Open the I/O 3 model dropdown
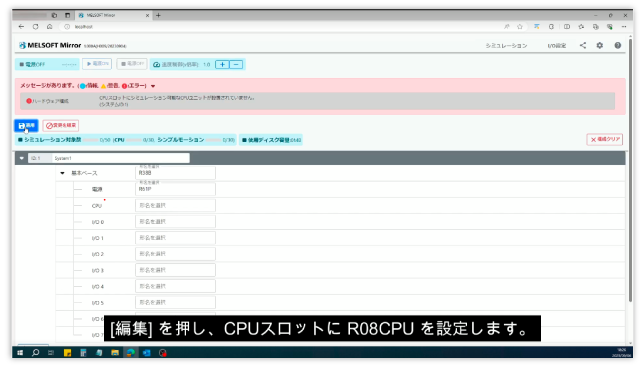This screenshot has width=643, height=368. point(175,270)
